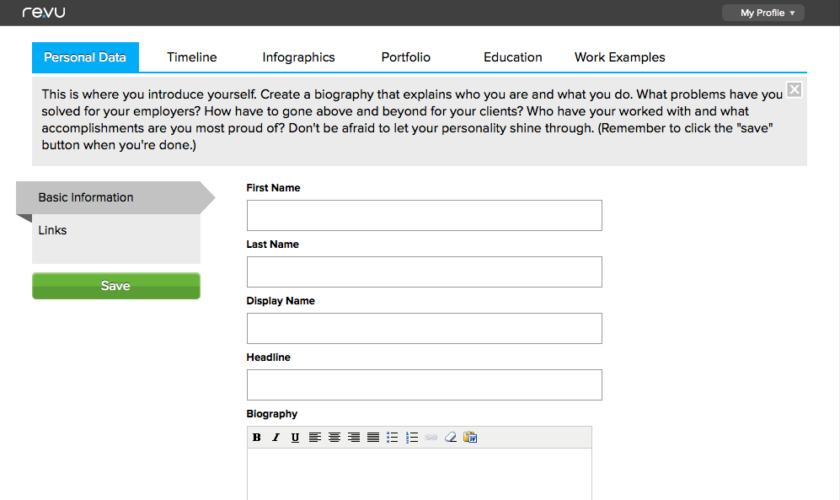The height and width of the screenshot is (500, 840).
Task: Toggle italic formatting in Biography editor
Action: (x=276, y=438)
